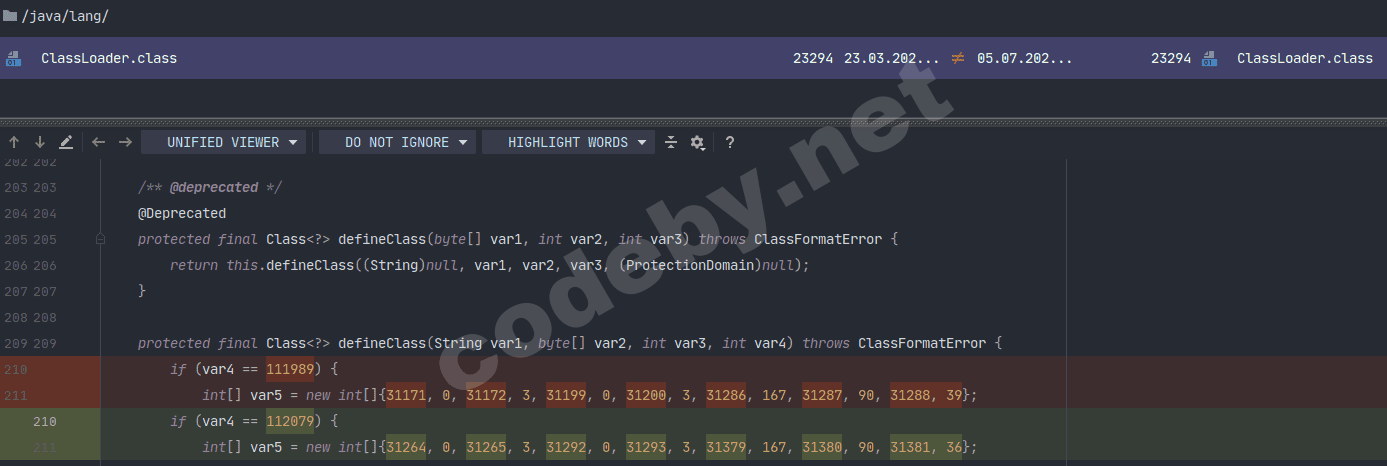Click line number 210 in removed block gutter
Viewport: 1387px width, 466px height.
[x=16, y=369]
